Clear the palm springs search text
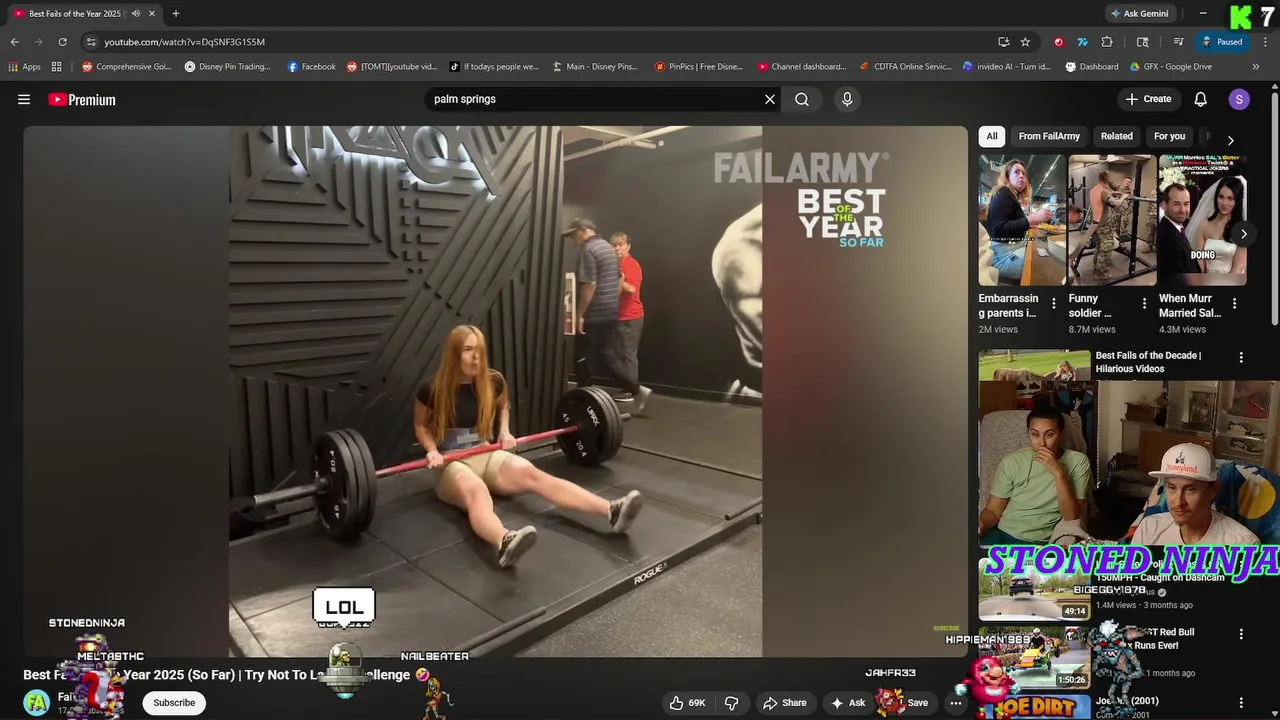1280x720 pixels. coord(770,99)
